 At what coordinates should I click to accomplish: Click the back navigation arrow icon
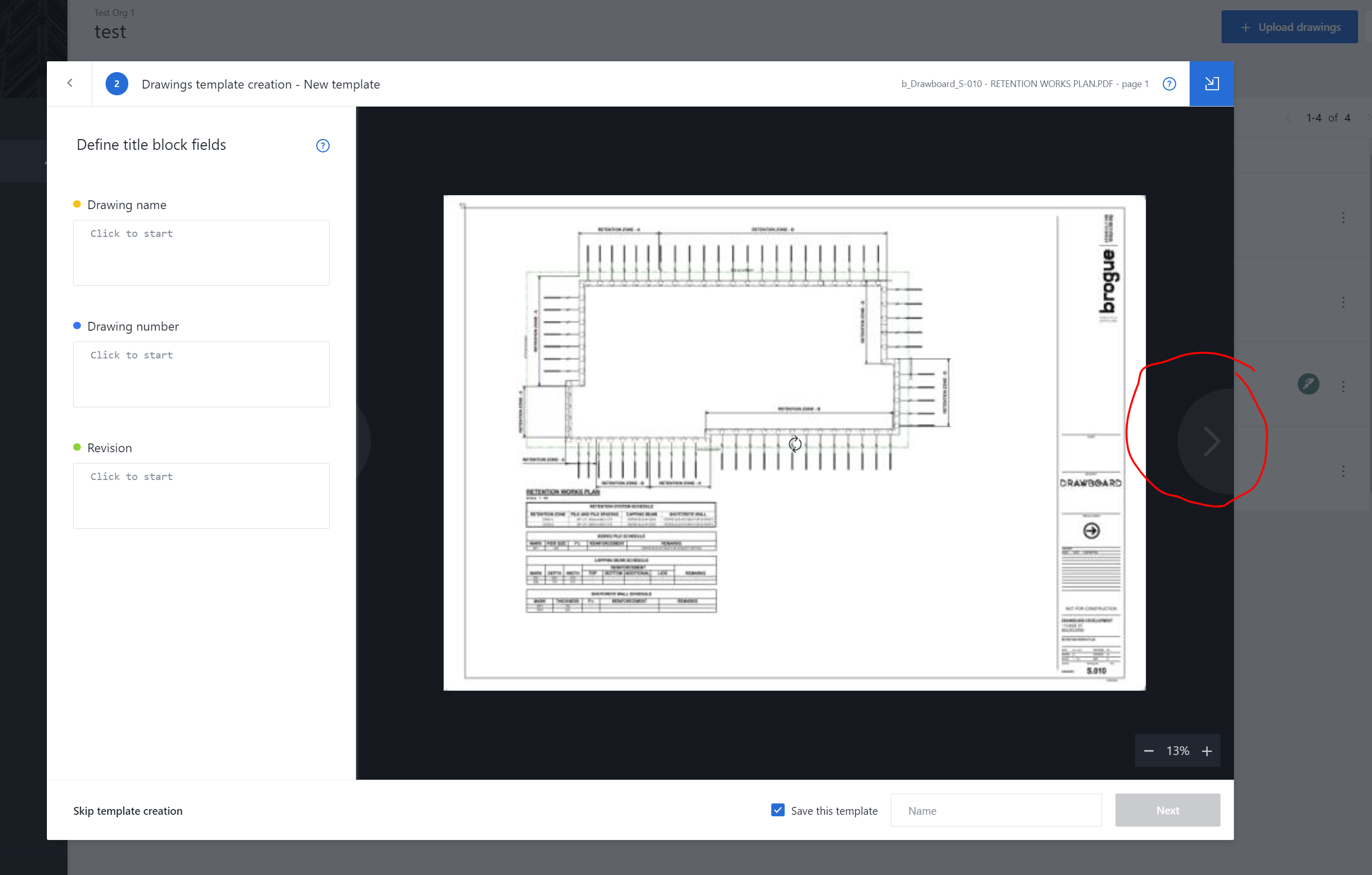tap(70, 83)
